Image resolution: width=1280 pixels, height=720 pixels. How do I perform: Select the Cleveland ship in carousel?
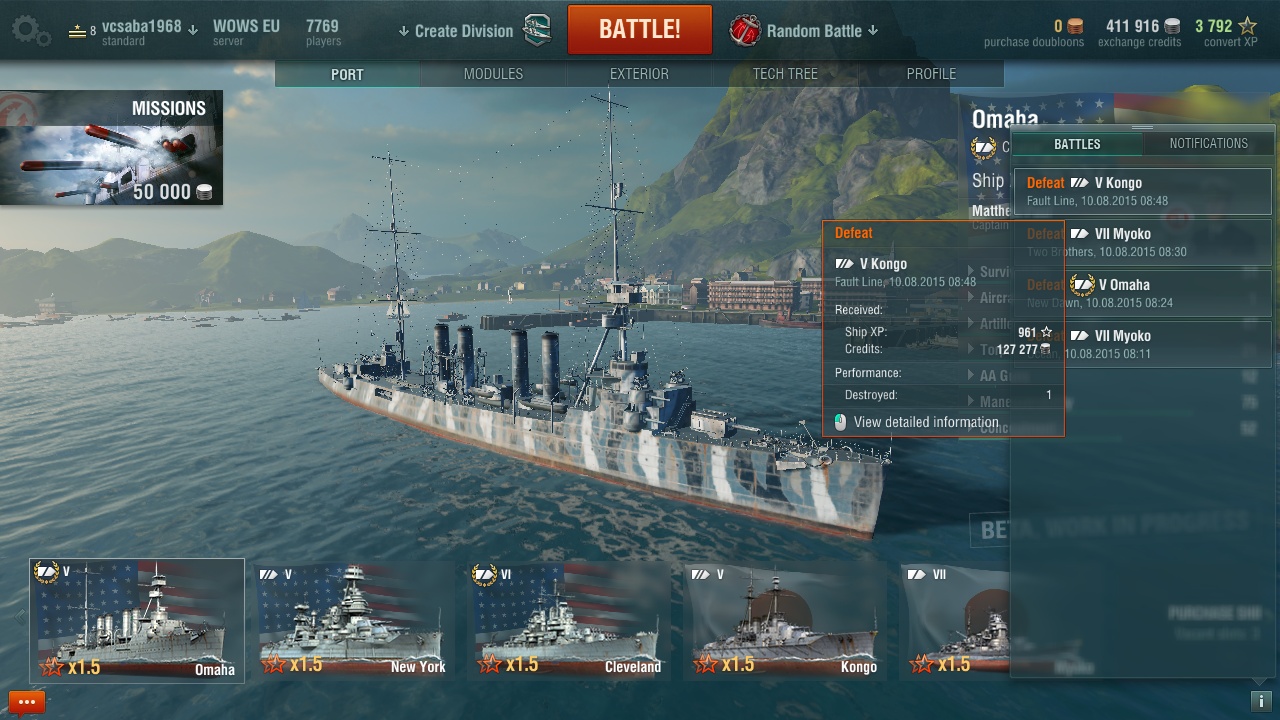point(569,621)
